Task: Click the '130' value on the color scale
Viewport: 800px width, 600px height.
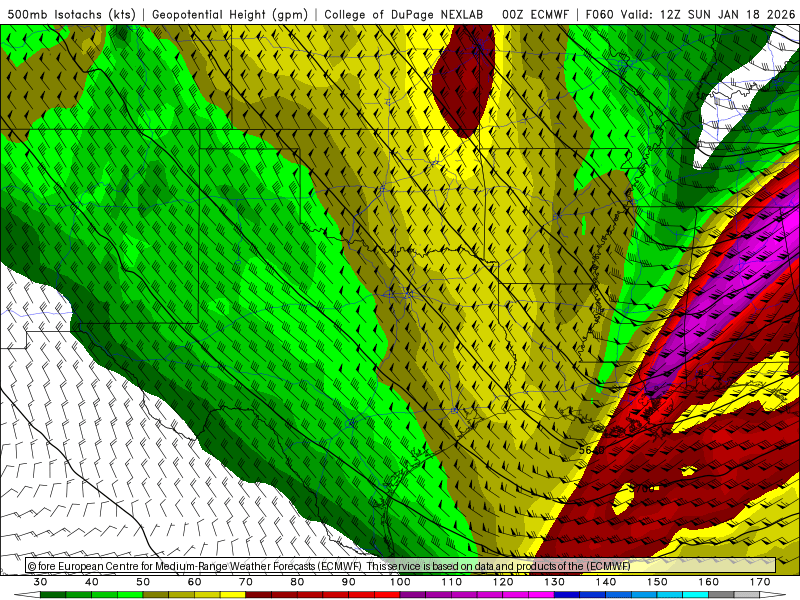Action: click(555, 582)
